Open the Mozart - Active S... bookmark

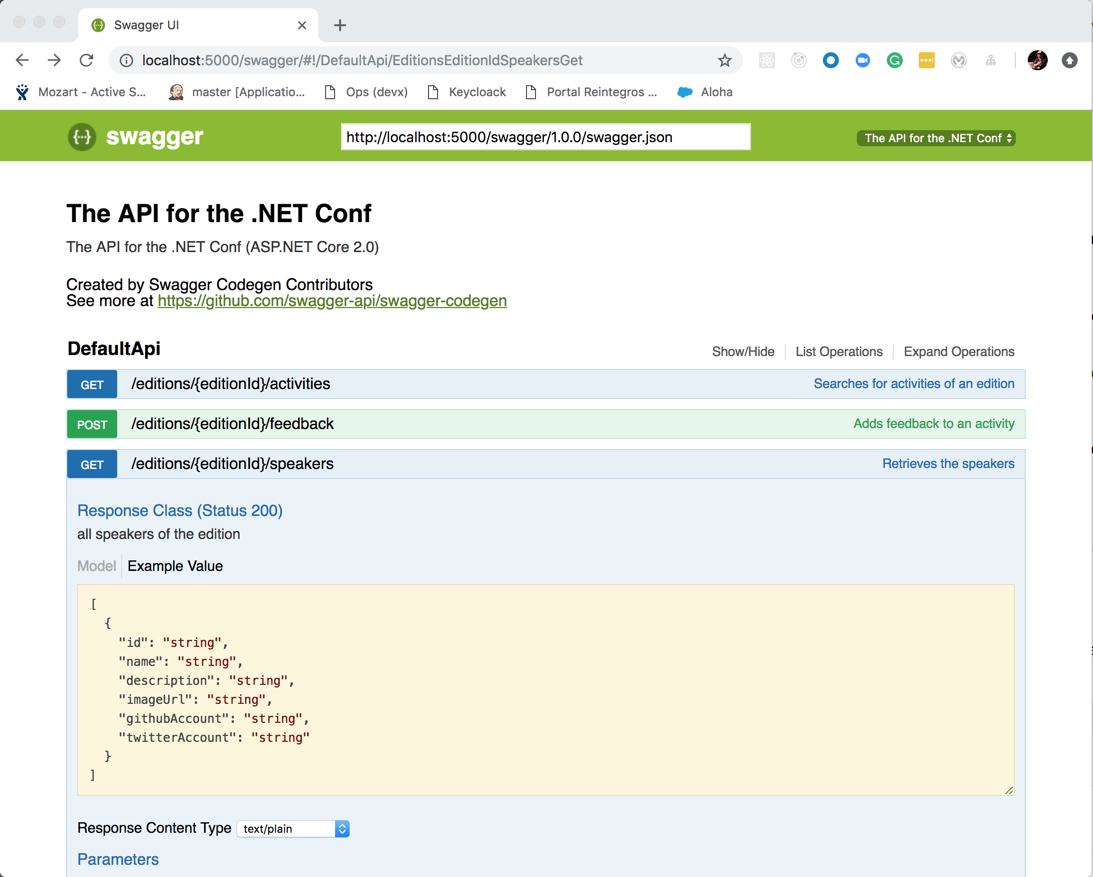[81, 92]
